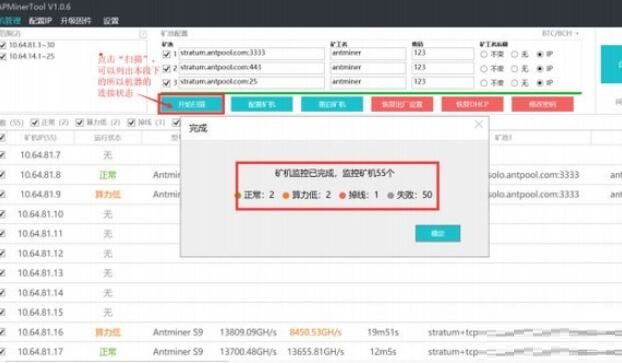
Task: Select the 不变 radio for pool 1
Action: [x=484, y=54]
